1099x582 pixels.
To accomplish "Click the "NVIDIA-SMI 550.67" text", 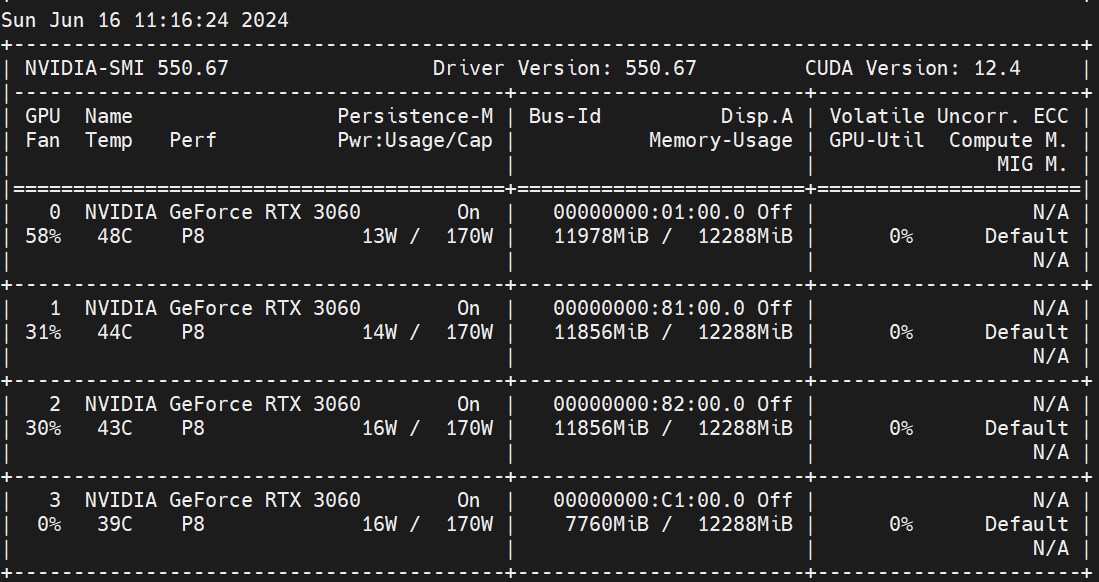I will tap(127, 68).
